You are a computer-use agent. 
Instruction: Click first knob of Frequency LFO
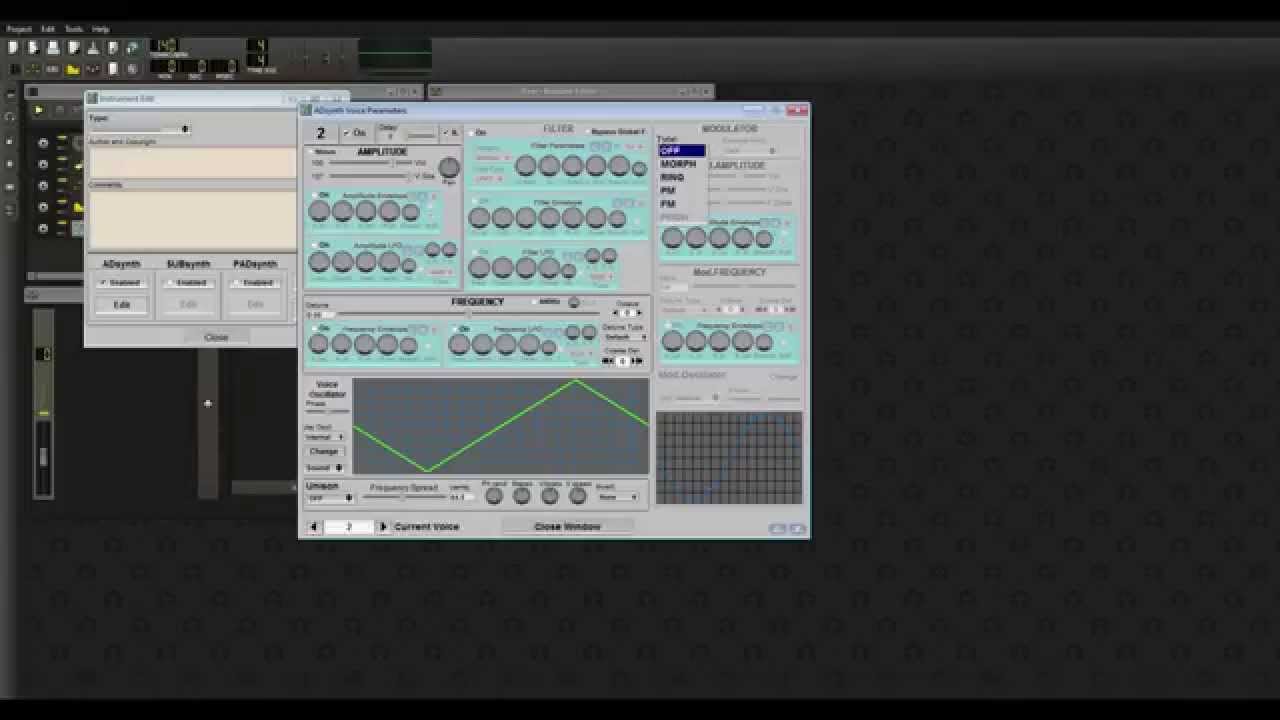459,345
